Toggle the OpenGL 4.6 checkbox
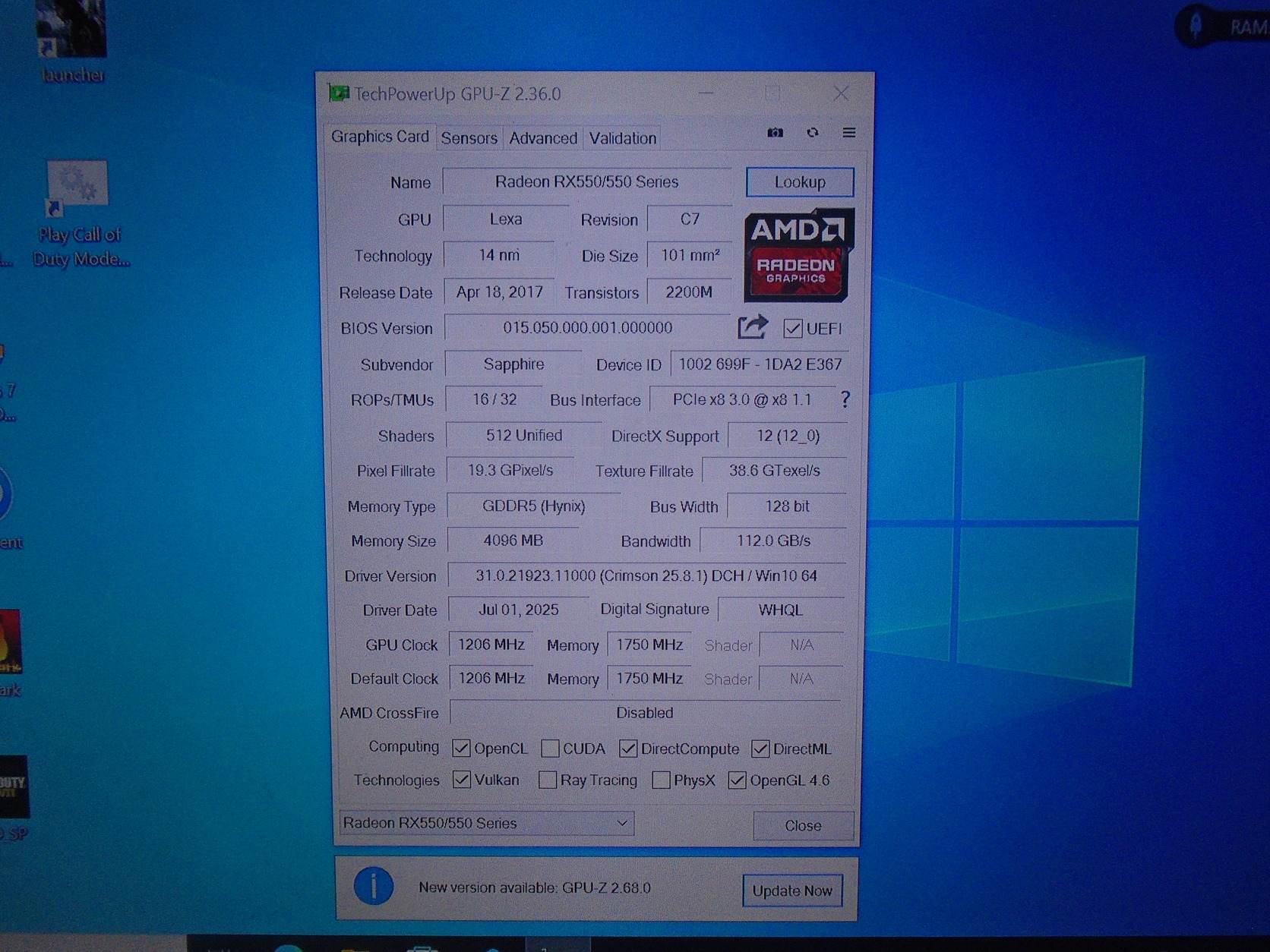 pos(736,780)
